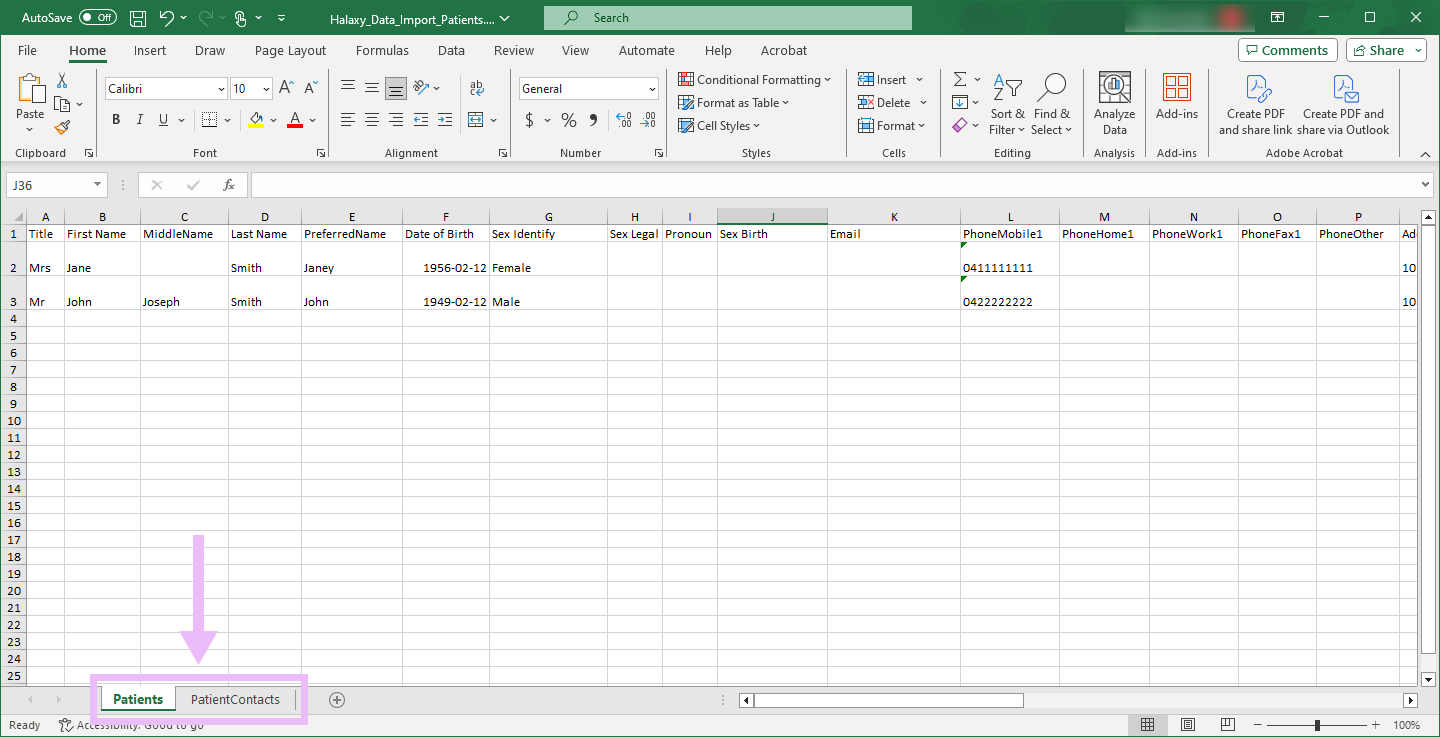Toggle AutoSave off switch
This screenshot has width=1440, height=737.
[x=97, y=16]
